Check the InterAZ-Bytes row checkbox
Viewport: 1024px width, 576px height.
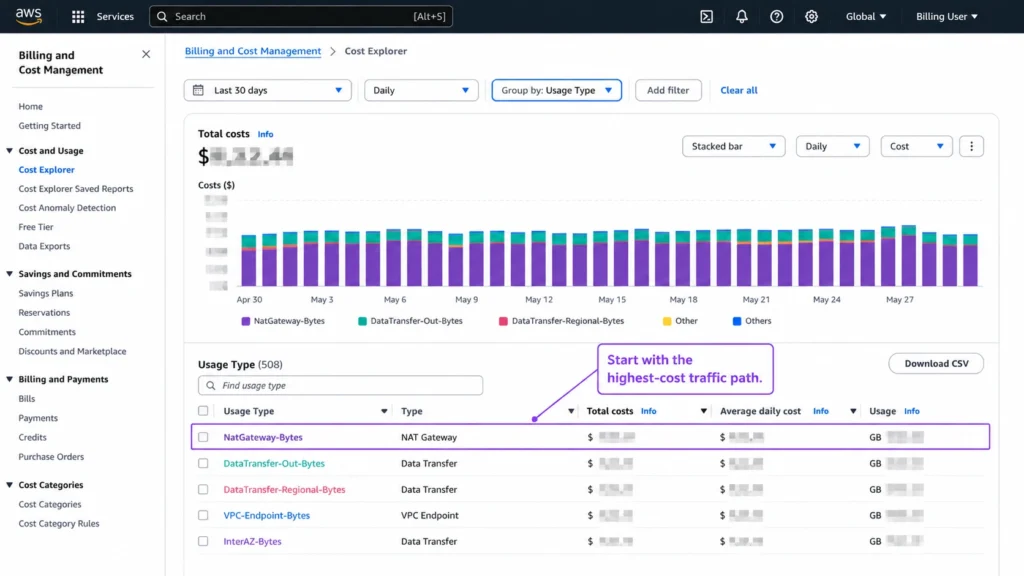203,541
